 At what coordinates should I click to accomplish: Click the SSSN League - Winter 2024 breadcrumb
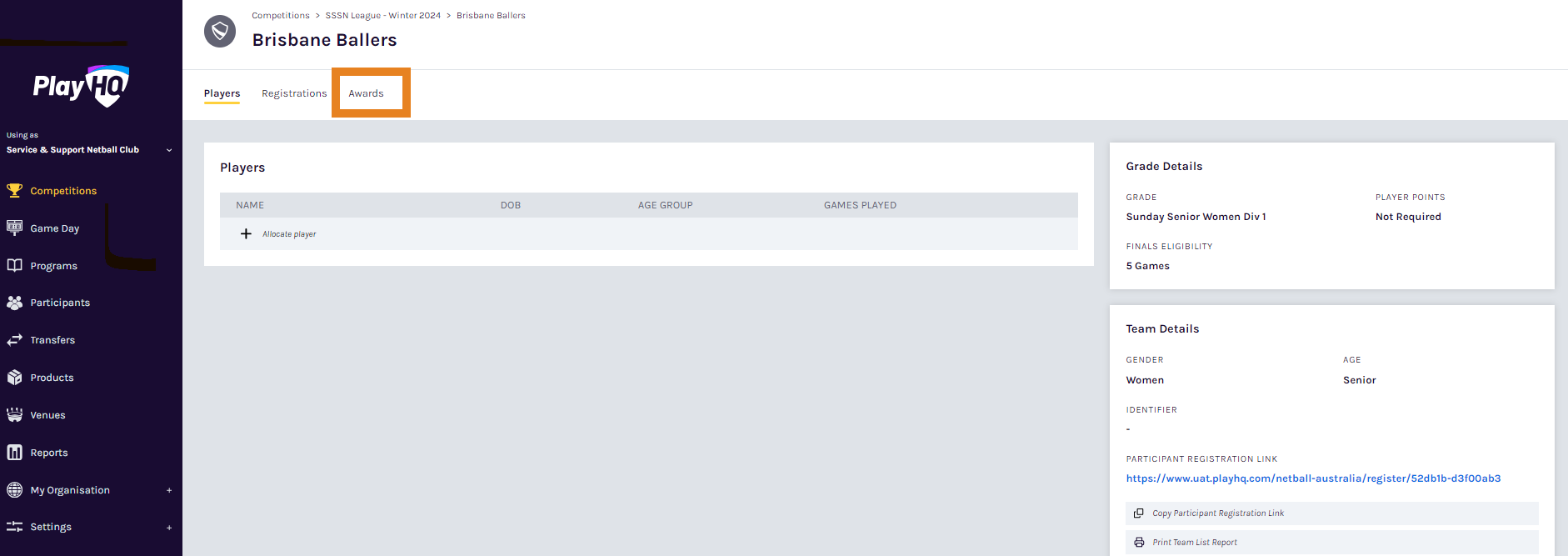(x=383, y=16)
